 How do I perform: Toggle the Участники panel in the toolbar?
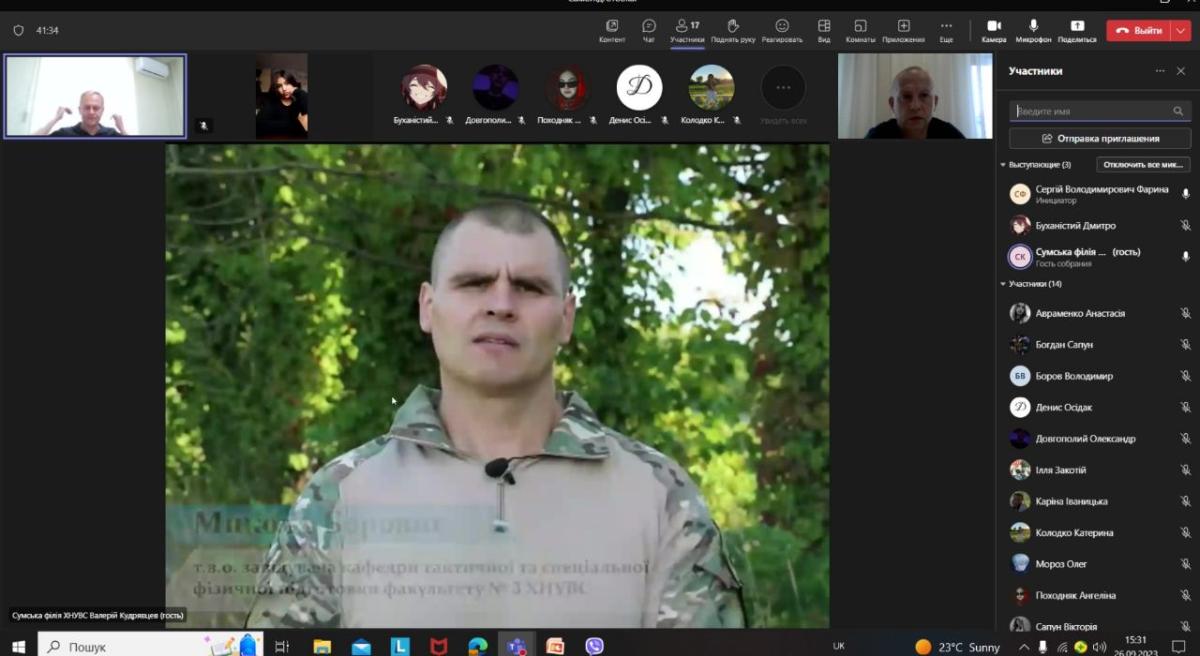(x=687, y=30)
